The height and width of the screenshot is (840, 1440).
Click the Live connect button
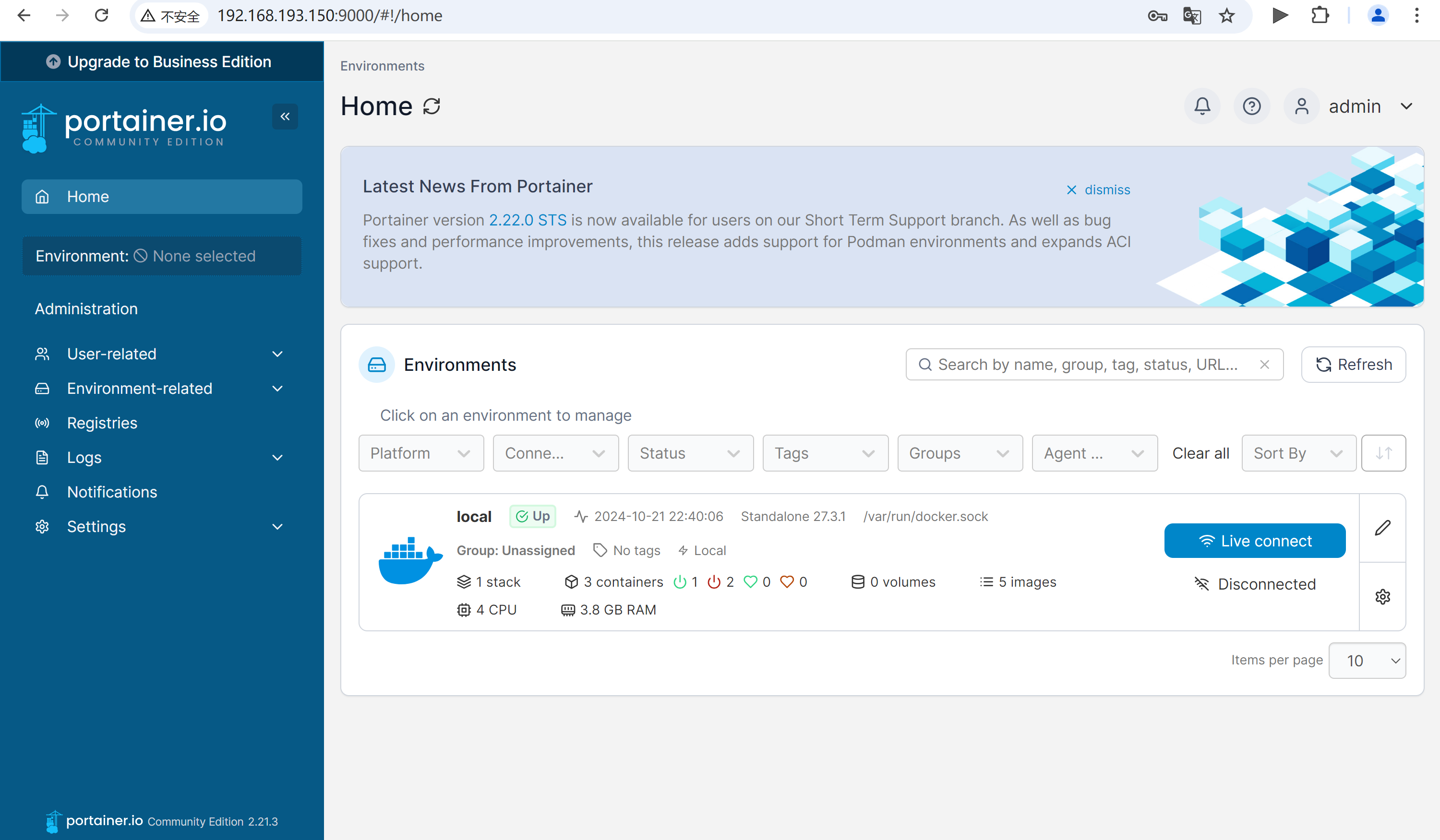1255,541
